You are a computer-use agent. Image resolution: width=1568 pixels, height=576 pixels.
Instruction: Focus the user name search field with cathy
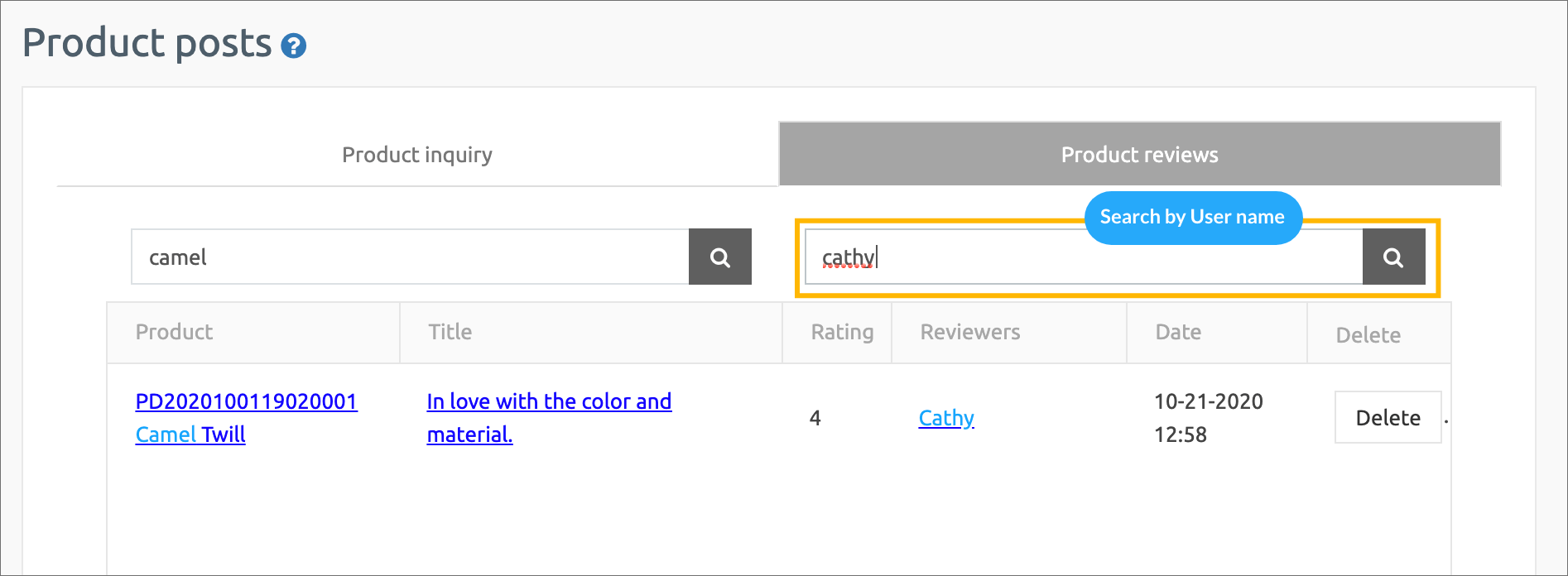pyautogui.click(x=1076, y=259)
